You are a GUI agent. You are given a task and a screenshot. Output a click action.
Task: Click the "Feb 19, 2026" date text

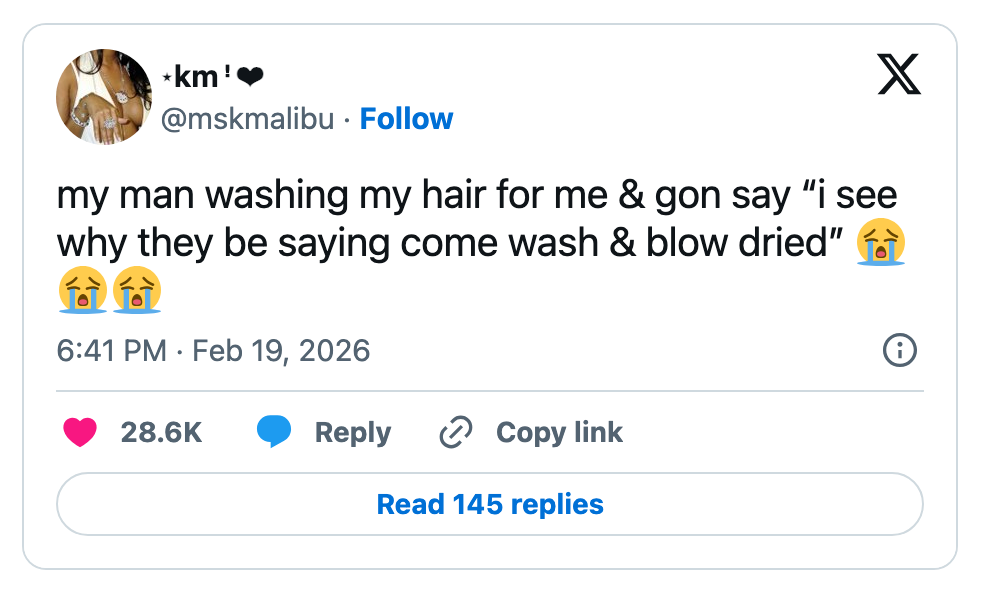[x=281, y=351]
